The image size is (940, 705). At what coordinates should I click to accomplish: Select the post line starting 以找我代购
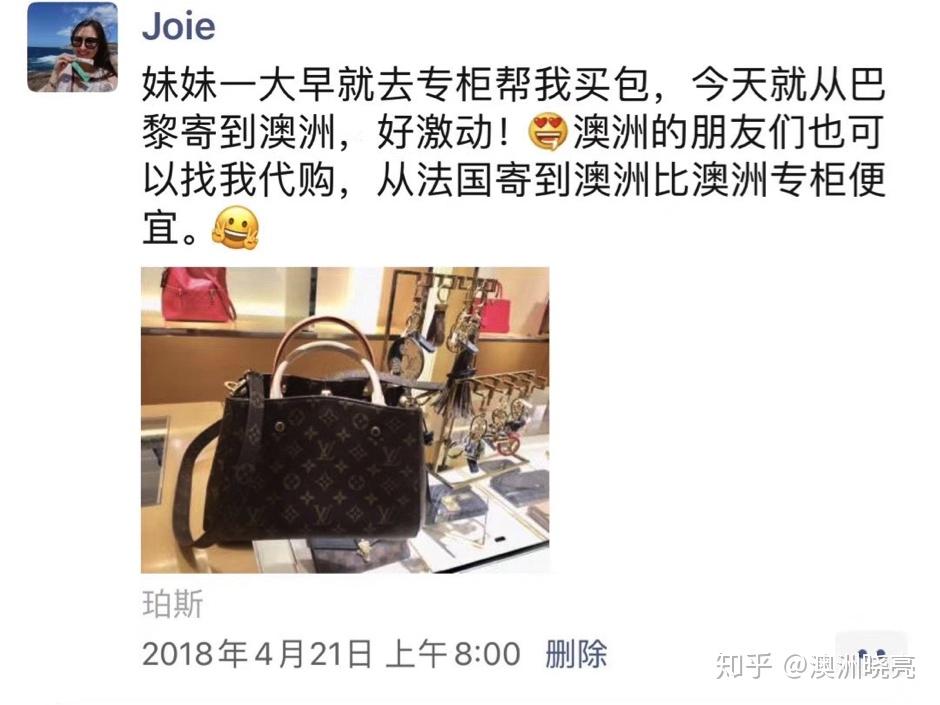tap(514, 179)
